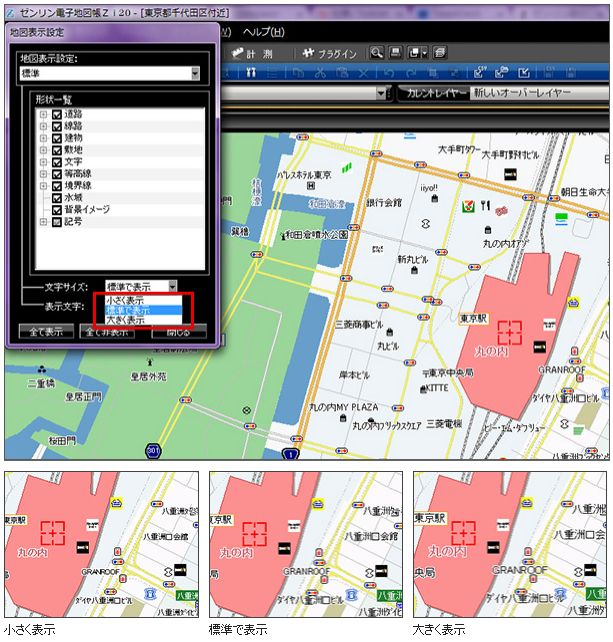Click the 閉じる button
This screenshot has height=642, width=613.
point(179,332)
